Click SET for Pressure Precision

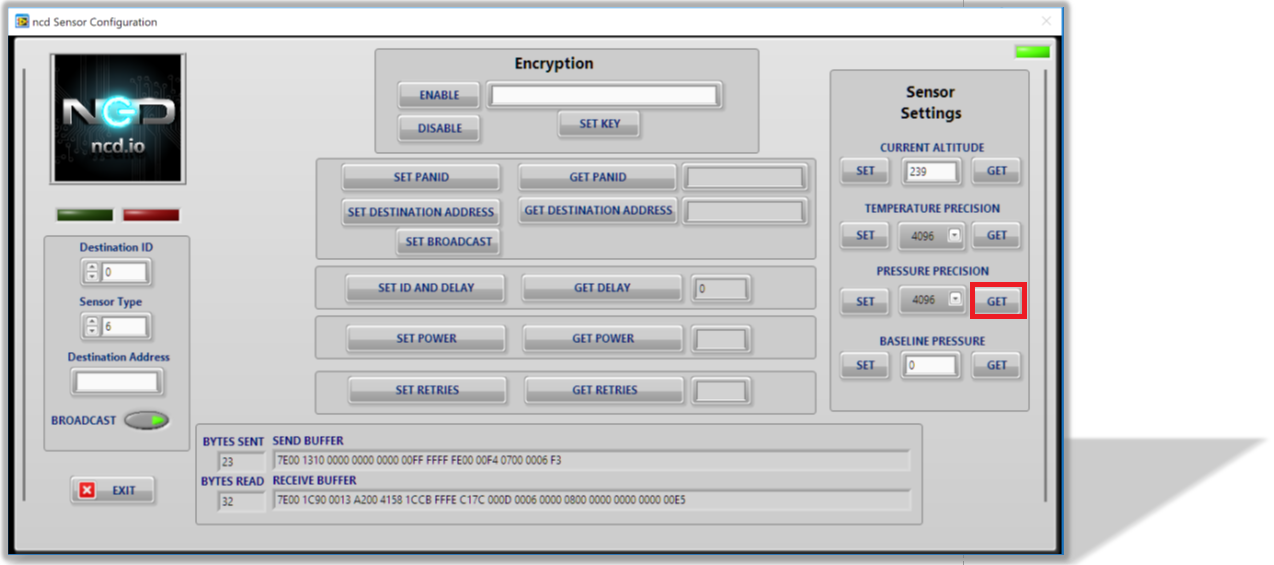click(x=865, y=301)
